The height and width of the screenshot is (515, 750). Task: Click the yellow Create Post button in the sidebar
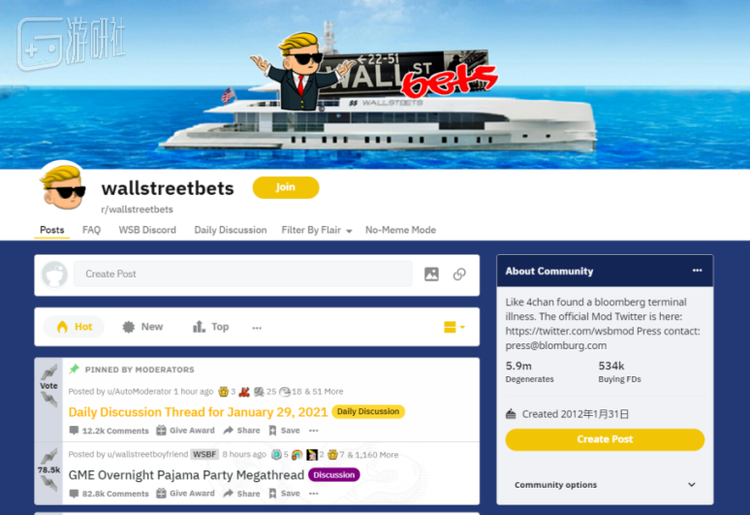(605, 439)
